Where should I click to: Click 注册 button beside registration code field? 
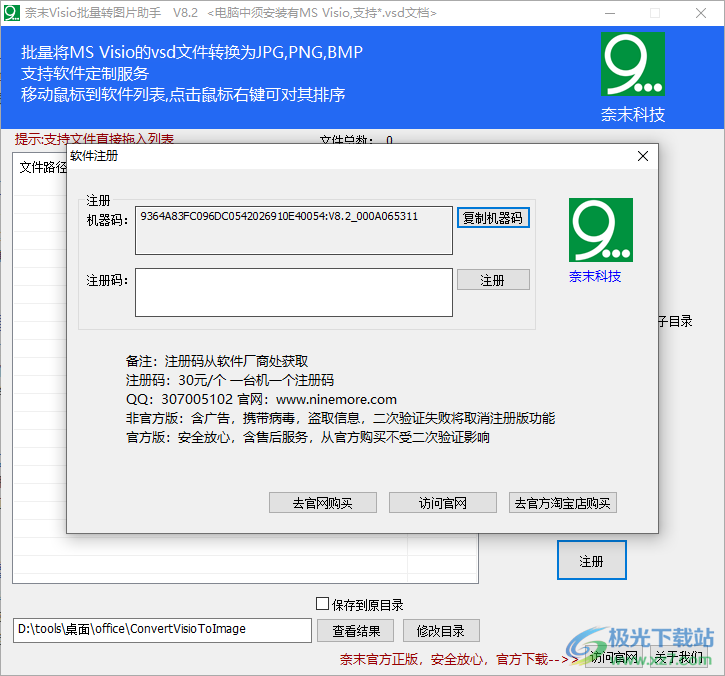coord(493,280)
